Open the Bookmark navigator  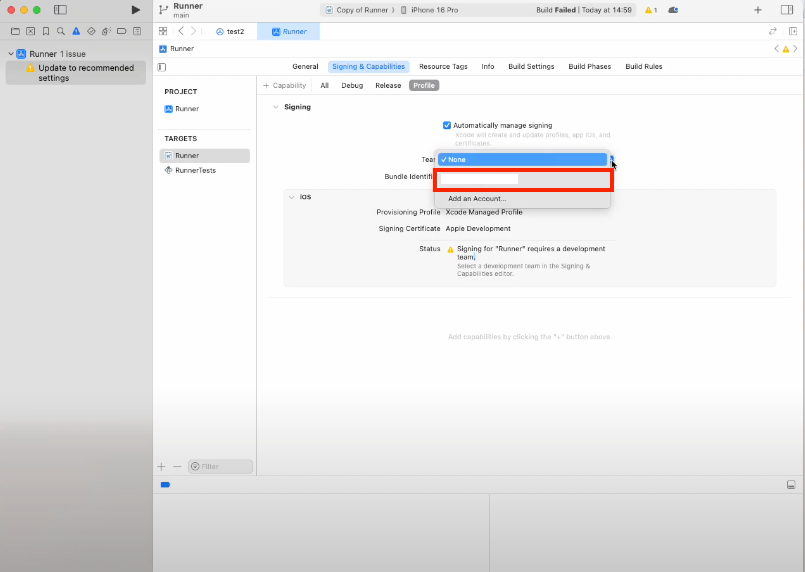46,31
